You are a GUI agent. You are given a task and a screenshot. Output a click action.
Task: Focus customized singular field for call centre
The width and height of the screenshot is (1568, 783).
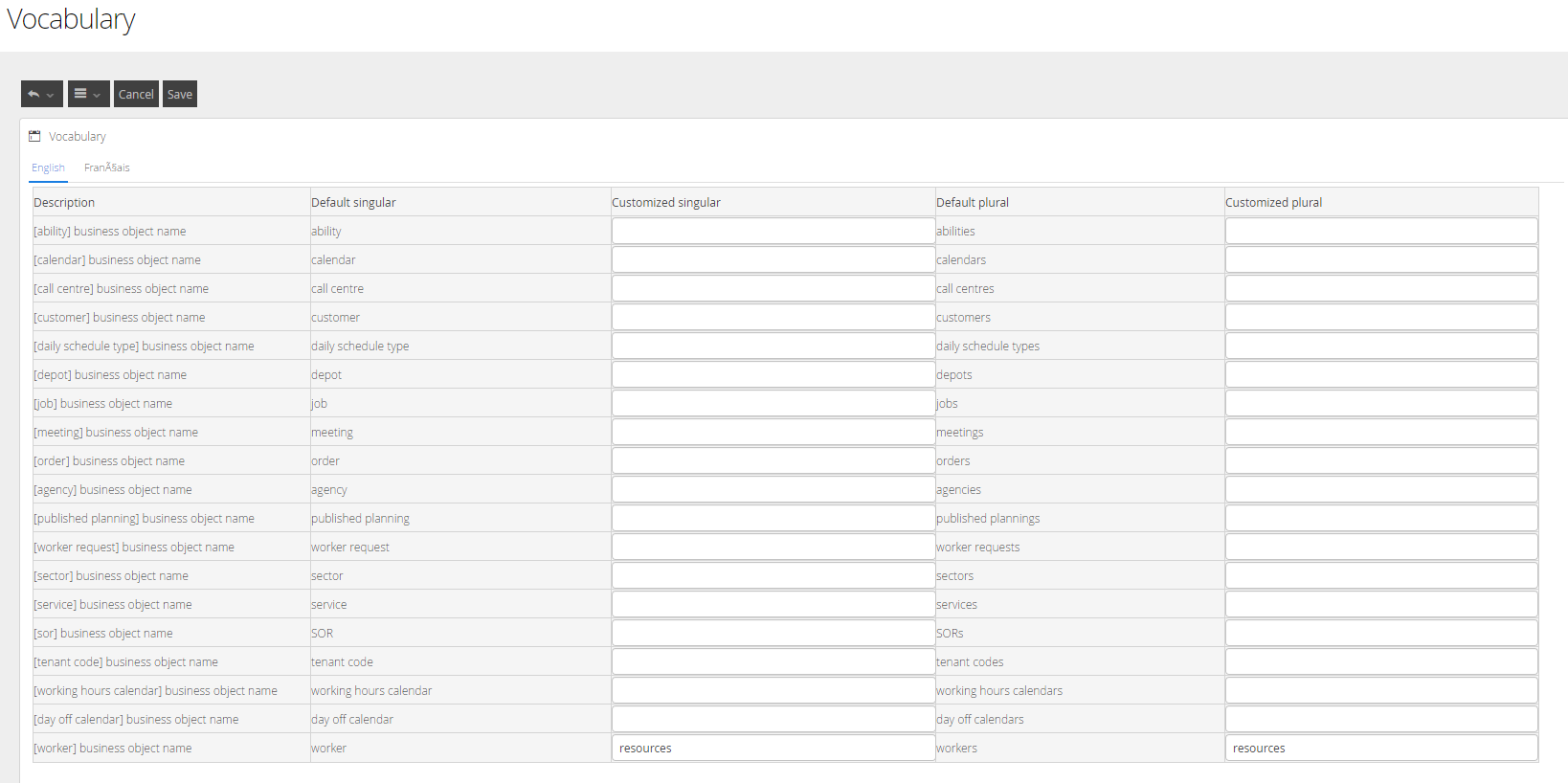(773, 288)
